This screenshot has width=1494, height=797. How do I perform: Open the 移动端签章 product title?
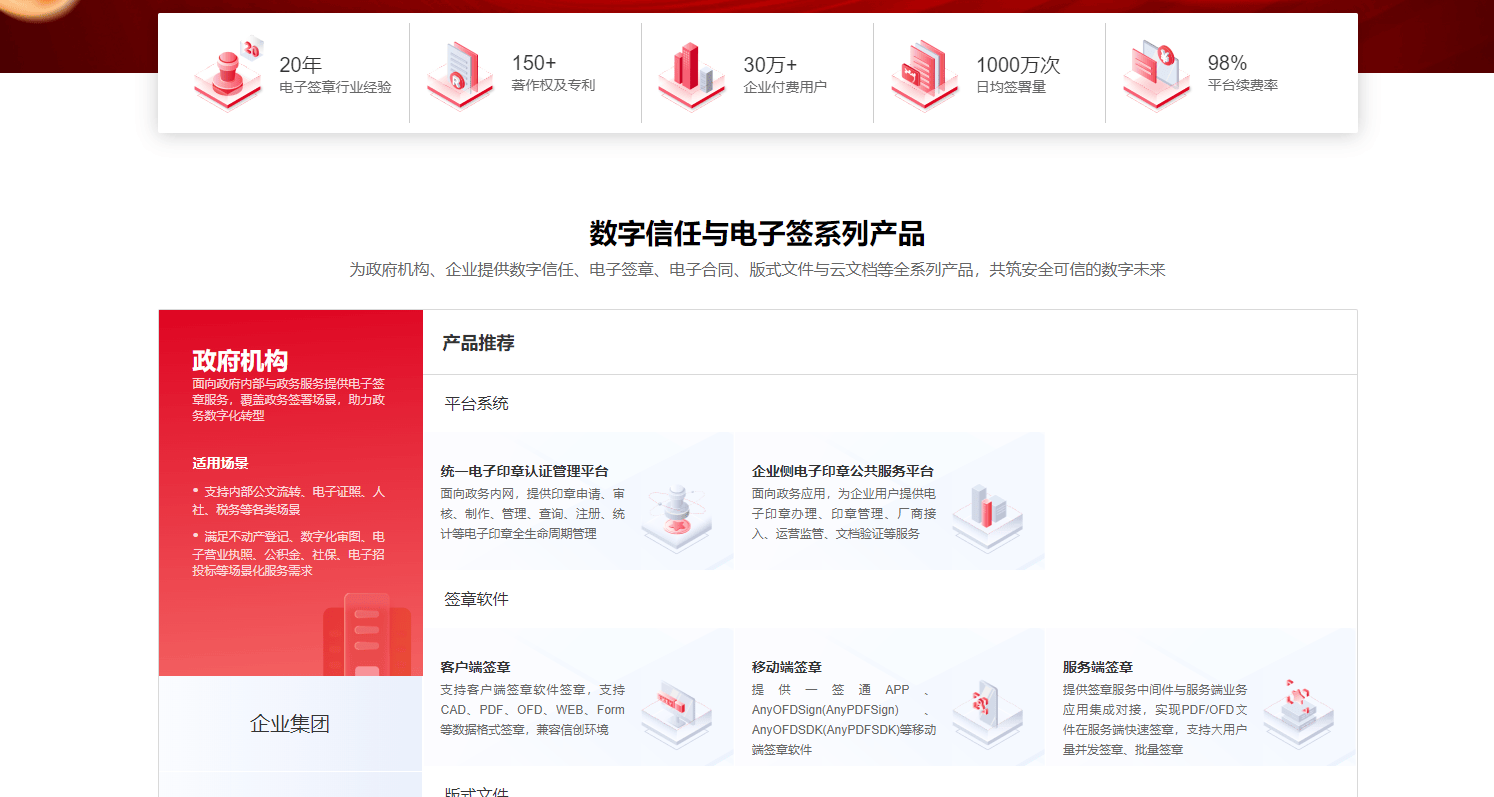pos(786,667)
